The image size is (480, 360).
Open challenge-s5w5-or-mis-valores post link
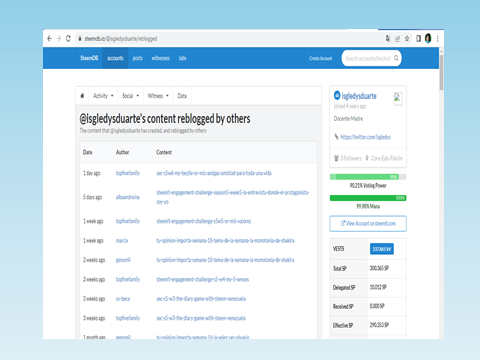pyautogui.click(x=204, y=221)
